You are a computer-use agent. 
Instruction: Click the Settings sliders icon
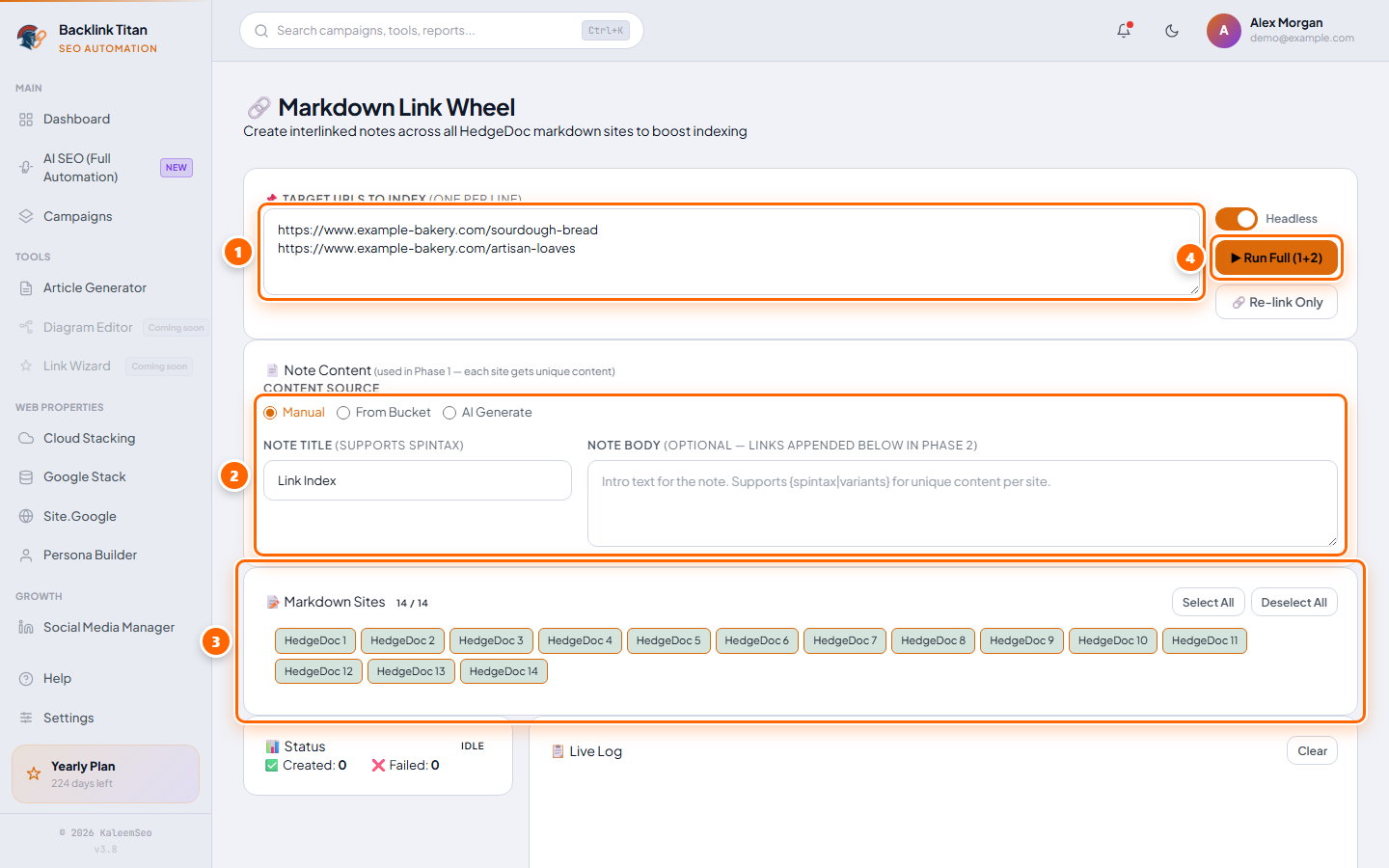tap(26, 718)
